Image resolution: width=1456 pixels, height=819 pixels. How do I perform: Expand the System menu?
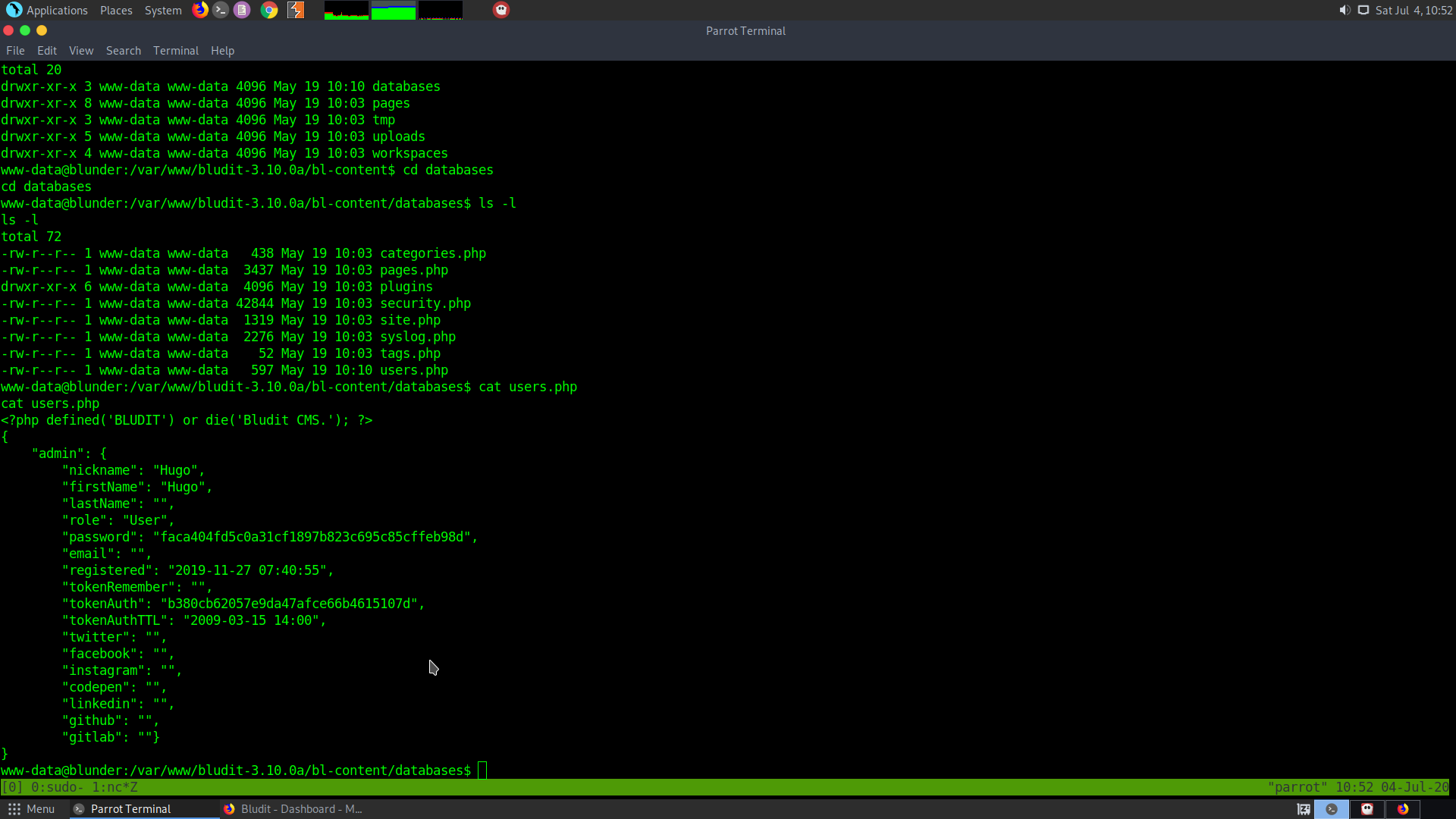163,10
